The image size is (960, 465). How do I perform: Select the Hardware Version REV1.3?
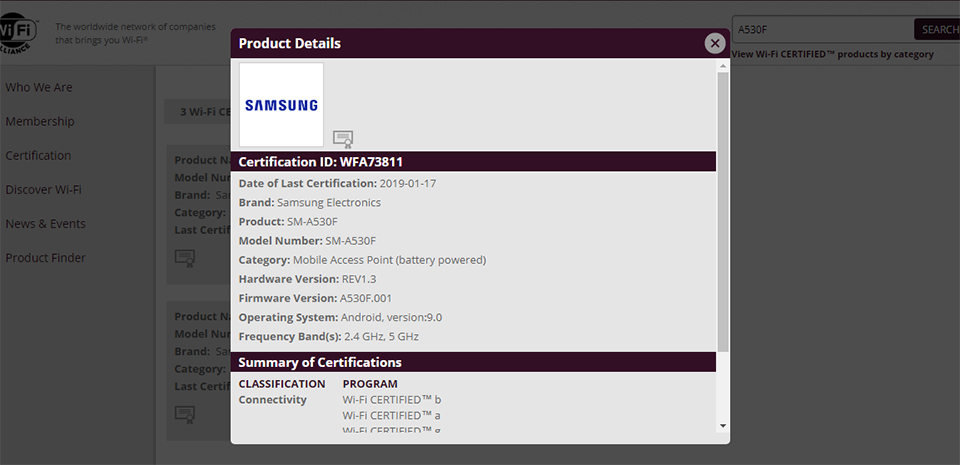359,279
